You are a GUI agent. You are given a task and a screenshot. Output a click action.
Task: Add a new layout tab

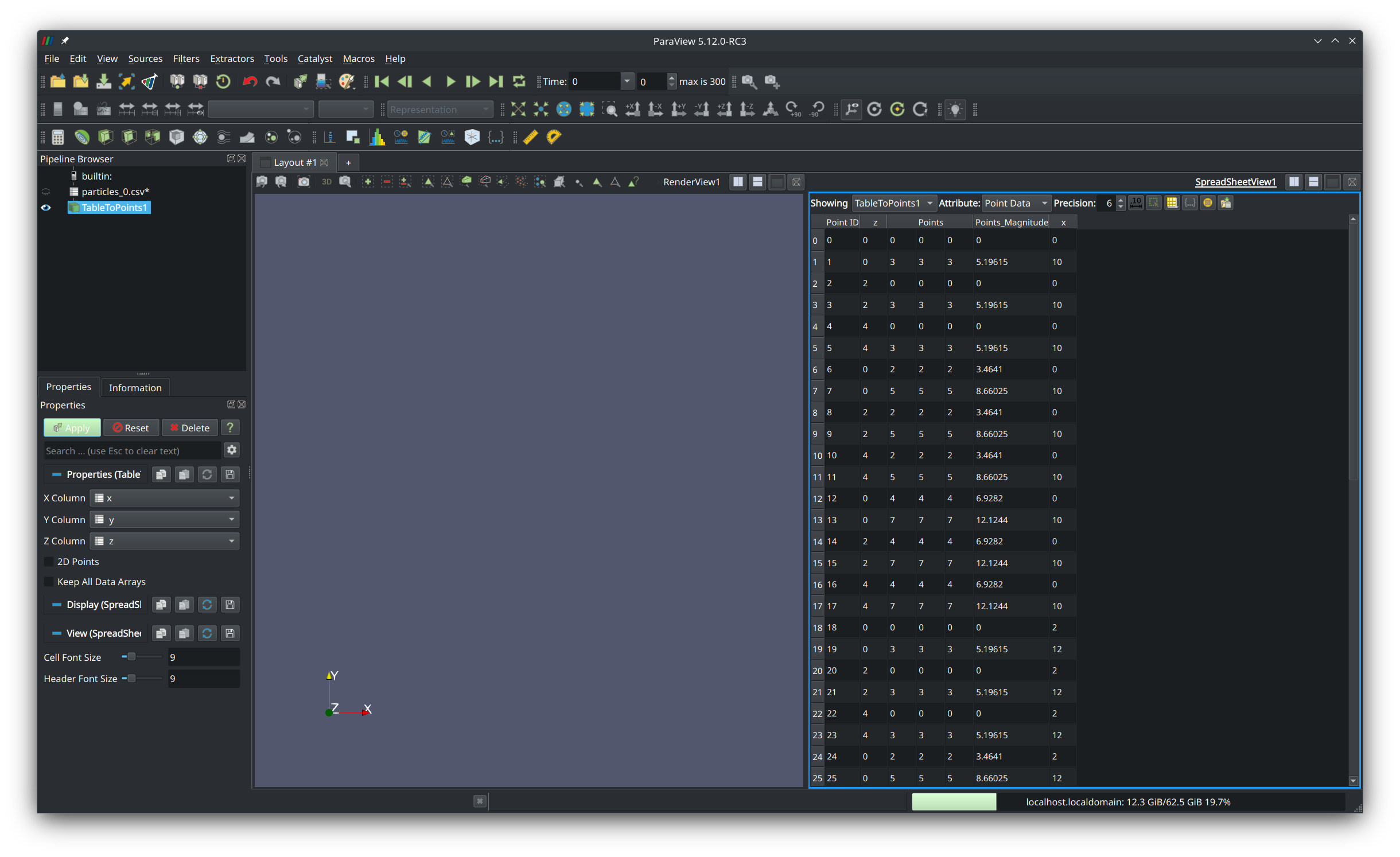348,162
